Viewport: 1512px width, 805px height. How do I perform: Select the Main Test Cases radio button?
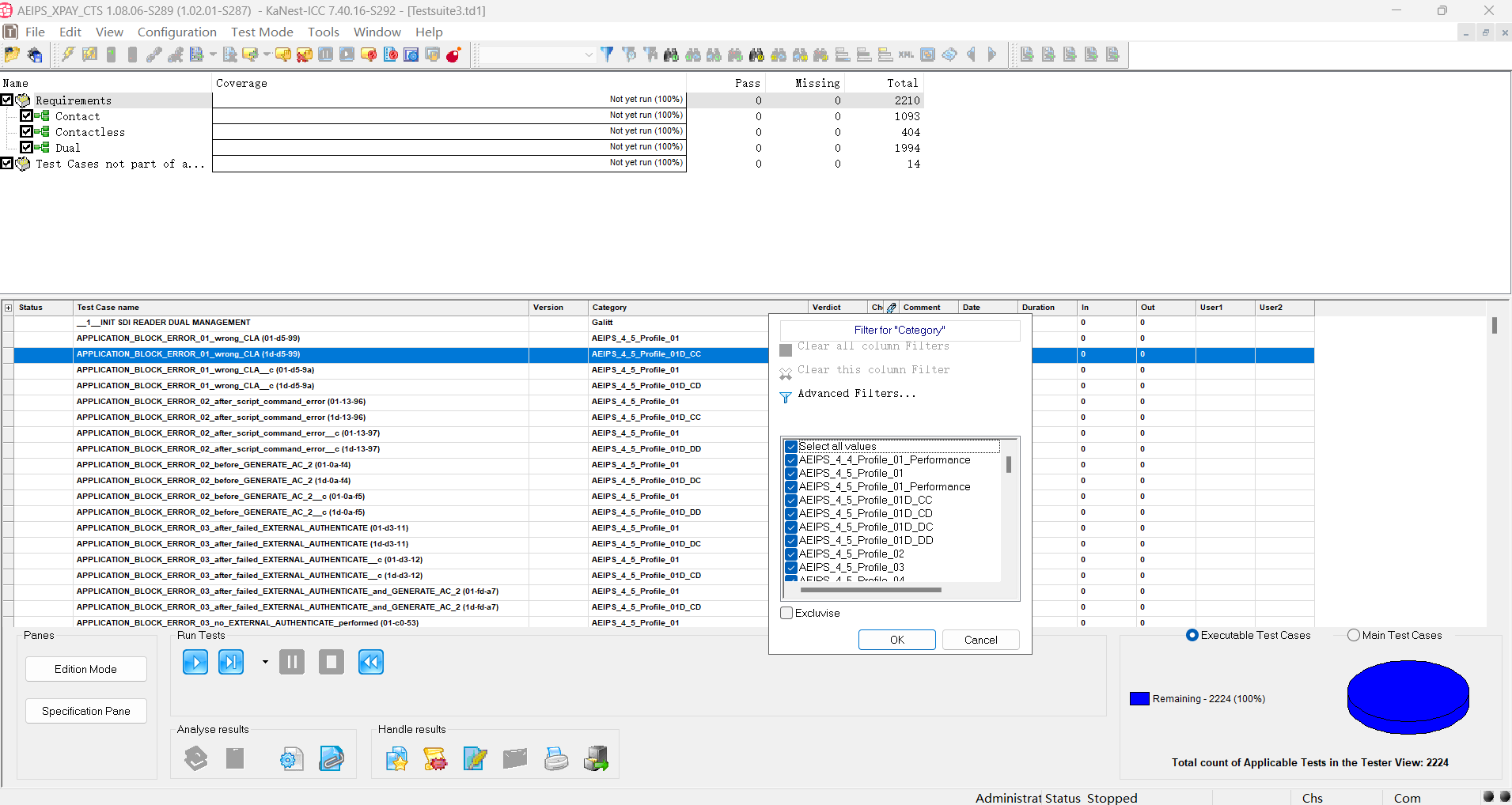click(1354, 635)
